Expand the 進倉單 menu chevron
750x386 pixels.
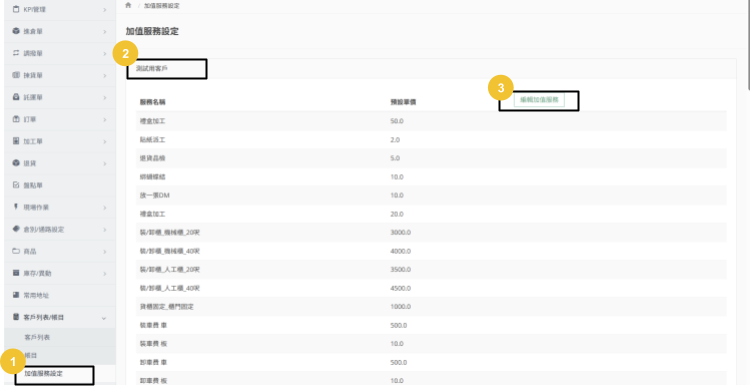[104, 32]
